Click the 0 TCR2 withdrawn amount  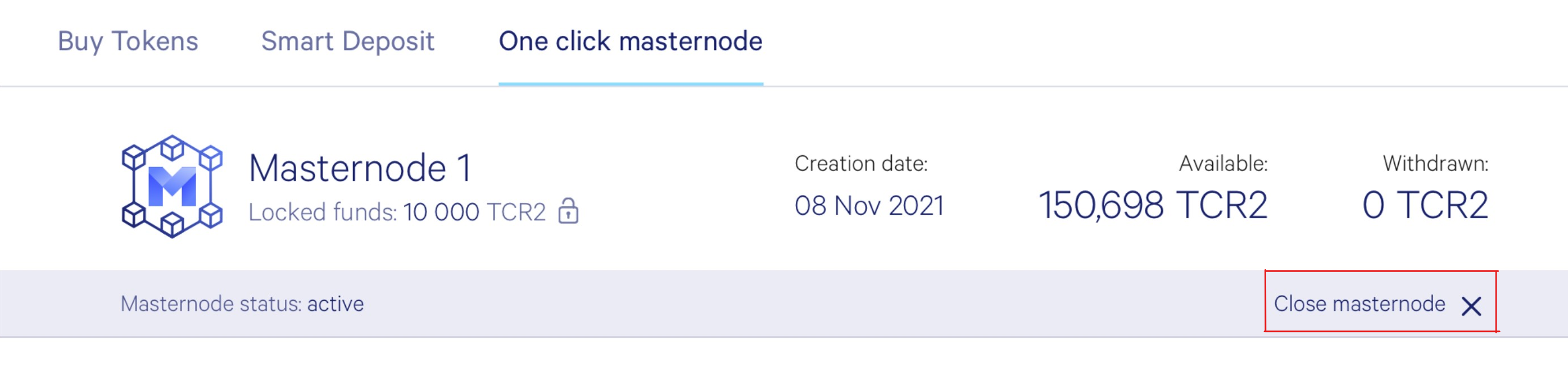1426,205
